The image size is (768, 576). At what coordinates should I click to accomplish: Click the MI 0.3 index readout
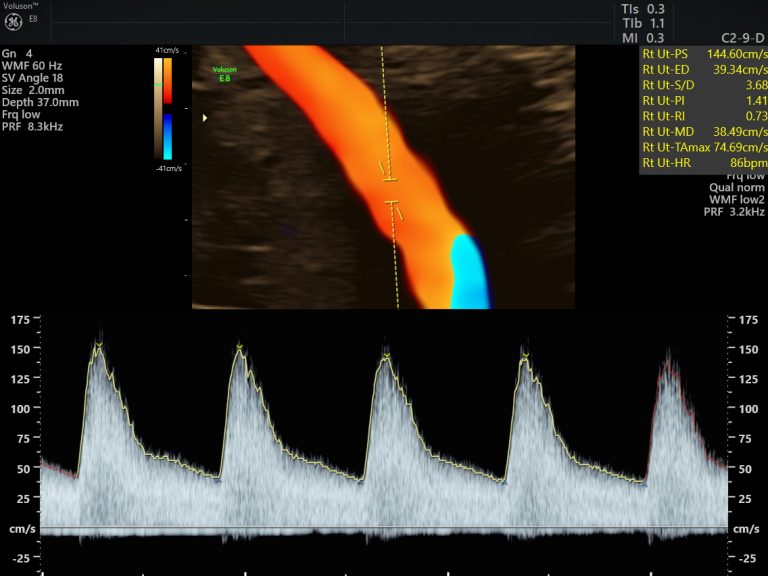click(642, 37)
